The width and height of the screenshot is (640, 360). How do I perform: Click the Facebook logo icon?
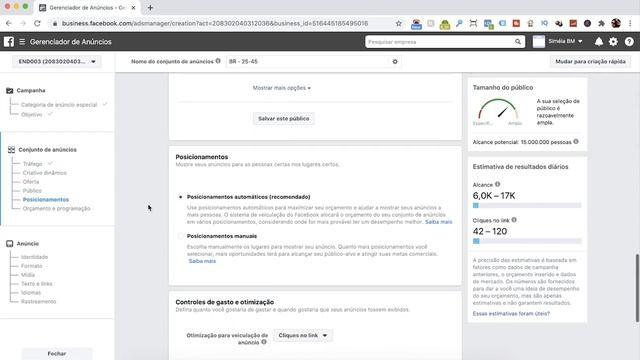click(x=9, y=42)
